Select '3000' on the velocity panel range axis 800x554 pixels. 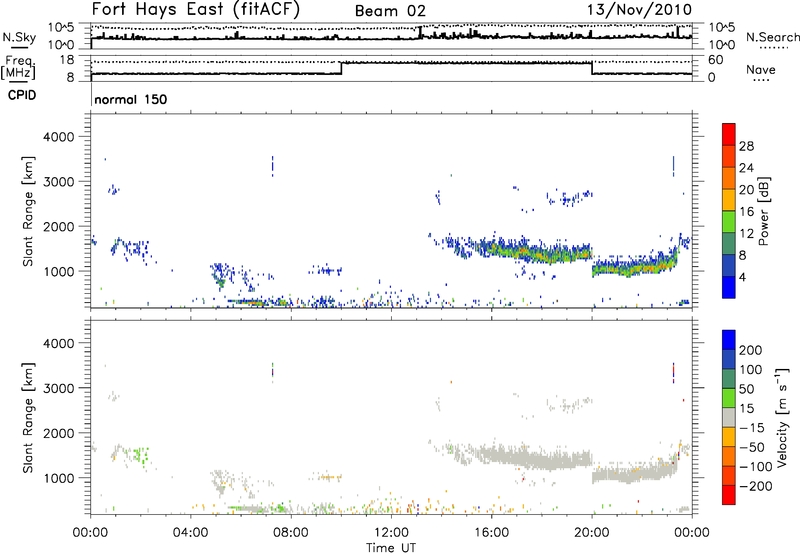[59, 388]
